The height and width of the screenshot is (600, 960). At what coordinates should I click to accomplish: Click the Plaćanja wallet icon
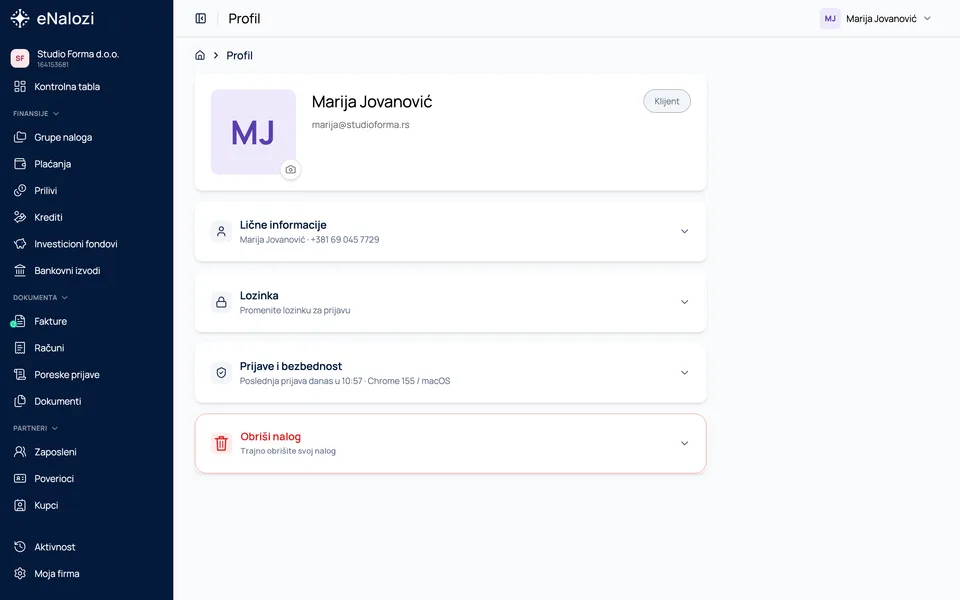20,163
